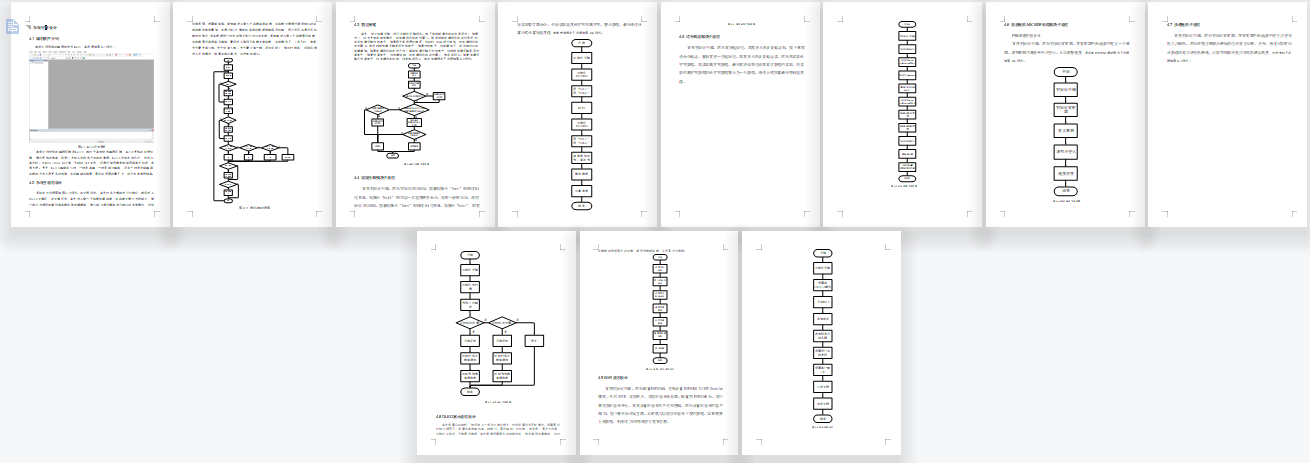The image size is (1310, 463).
Task: Click the gray embedded screenshot on page one
Action: point(91,95)
